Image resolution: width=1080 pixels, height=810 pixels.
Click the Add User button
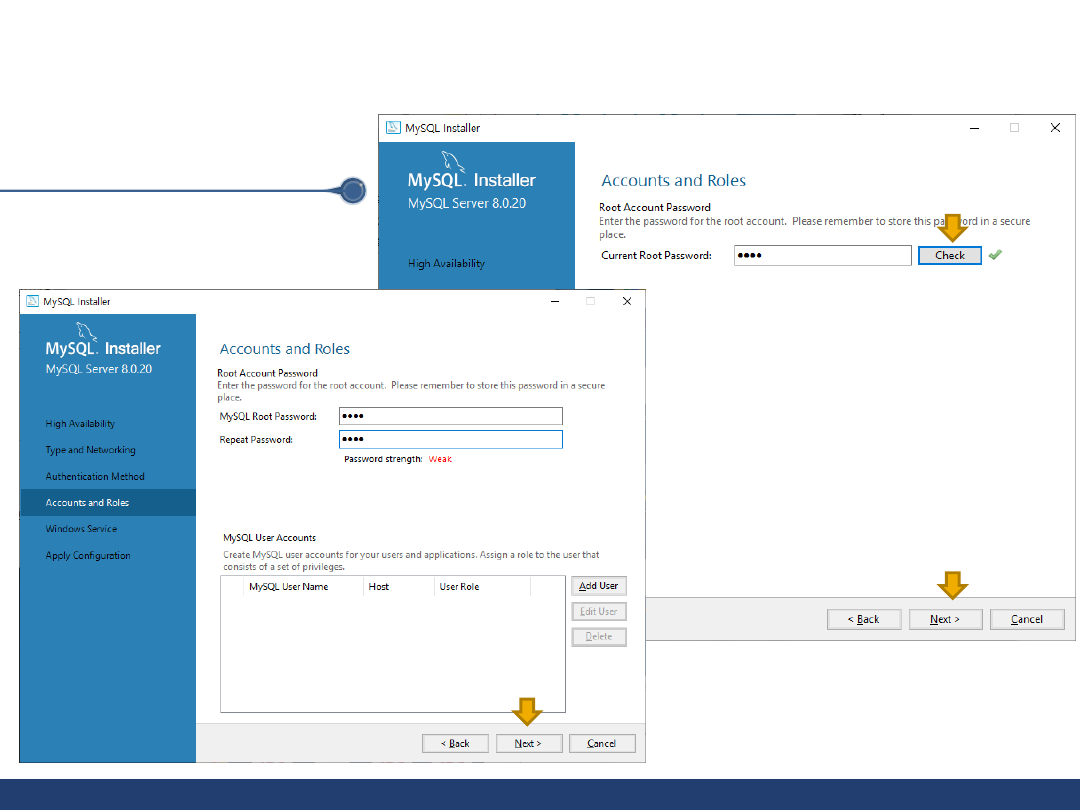(599, 586)
